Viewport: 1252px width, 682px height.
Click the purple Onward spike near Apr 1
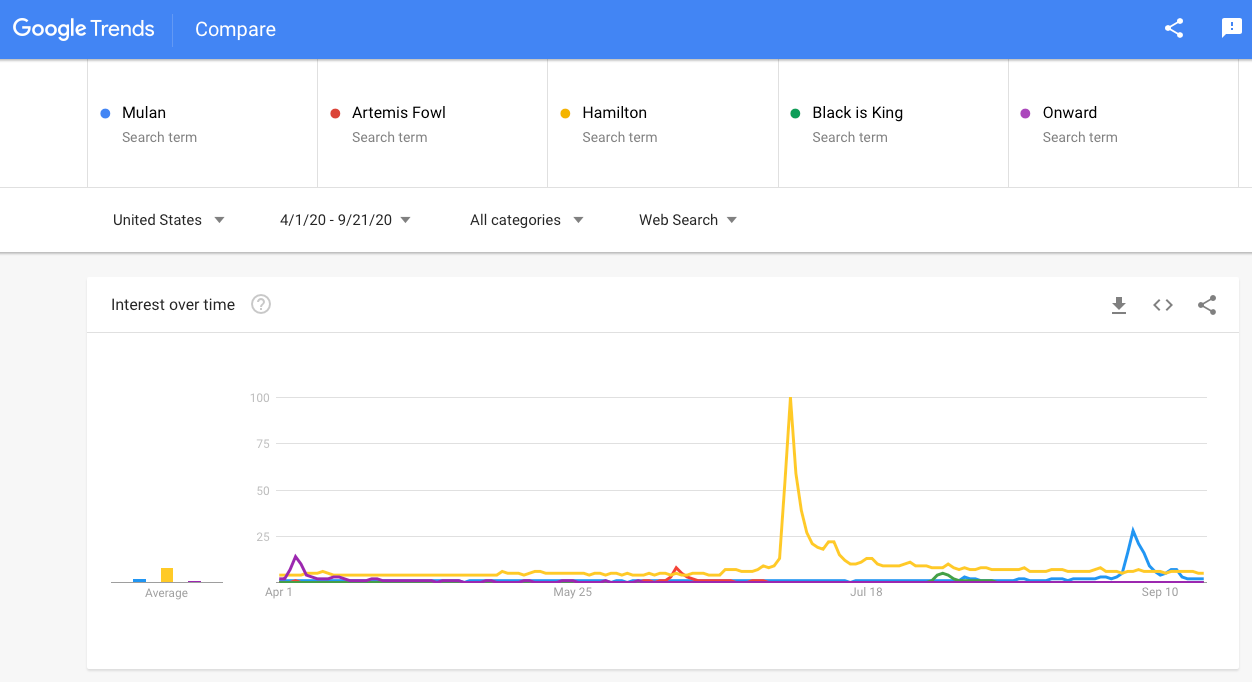tap(295, 556)
